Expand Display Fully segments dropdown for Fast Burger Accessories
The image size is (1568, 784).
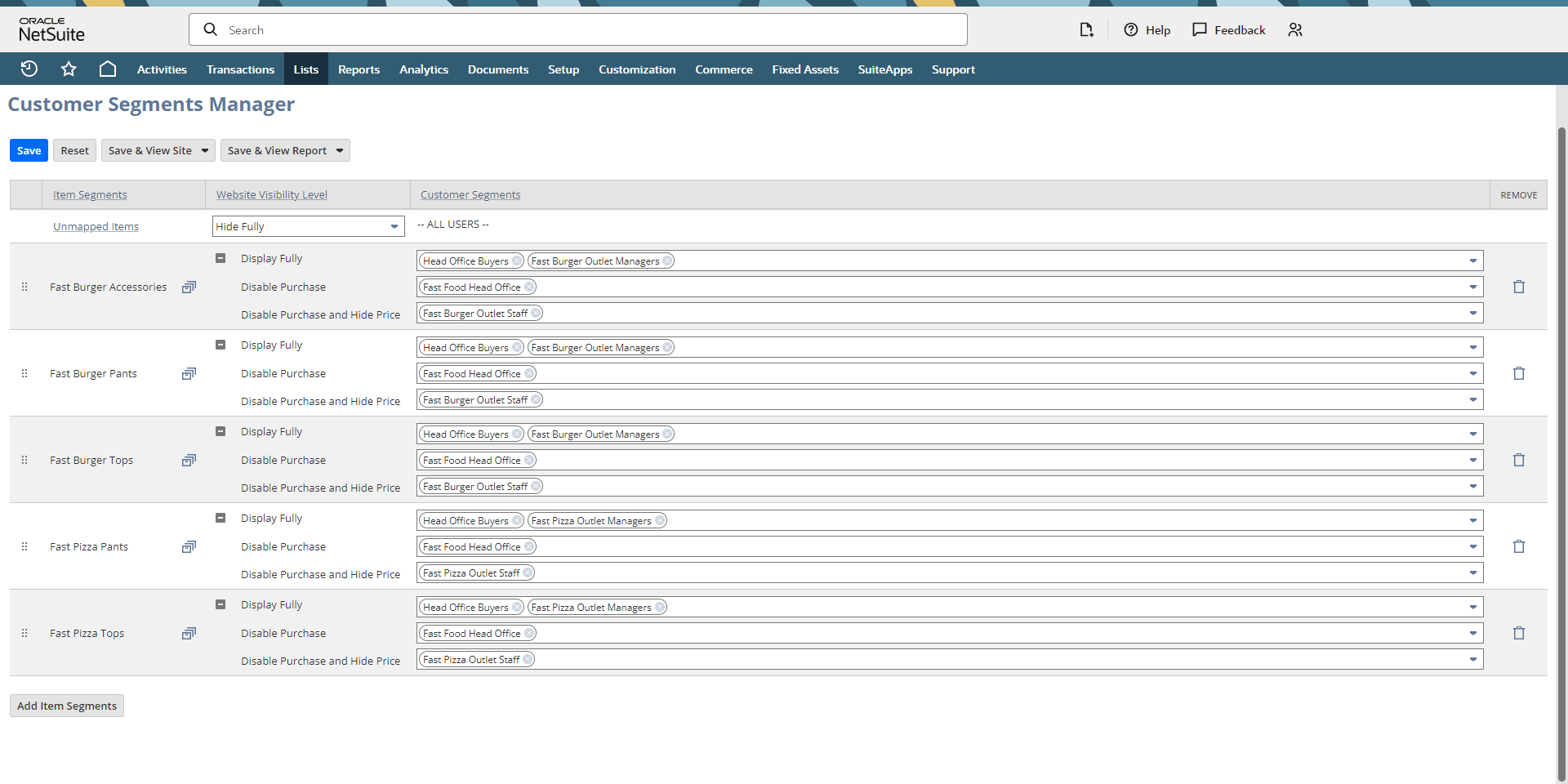coord(1473,261)
